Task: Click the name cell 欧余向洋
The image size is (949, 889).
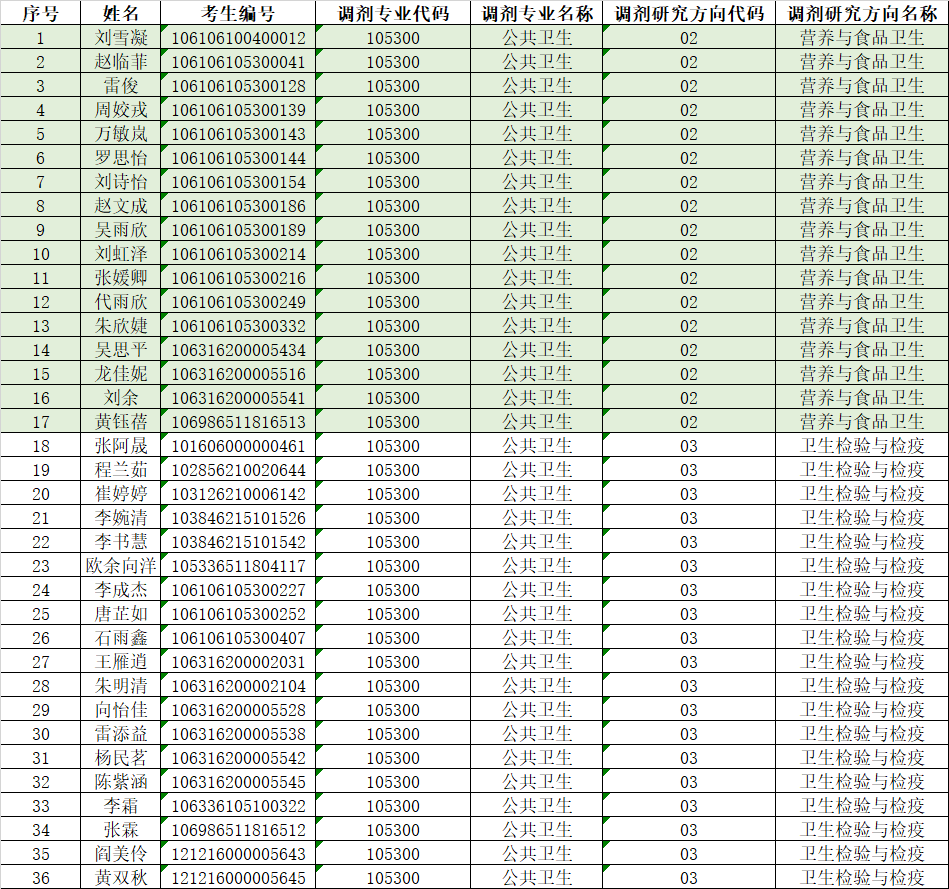Action: [x=121, y=566]
